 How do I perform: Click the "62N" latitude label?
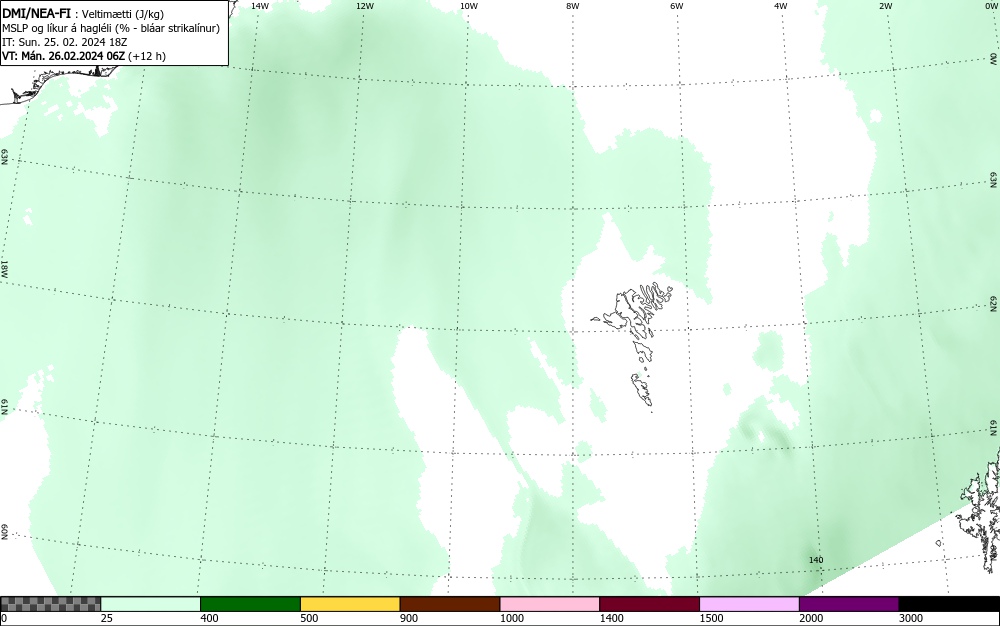tap(993, 303)
